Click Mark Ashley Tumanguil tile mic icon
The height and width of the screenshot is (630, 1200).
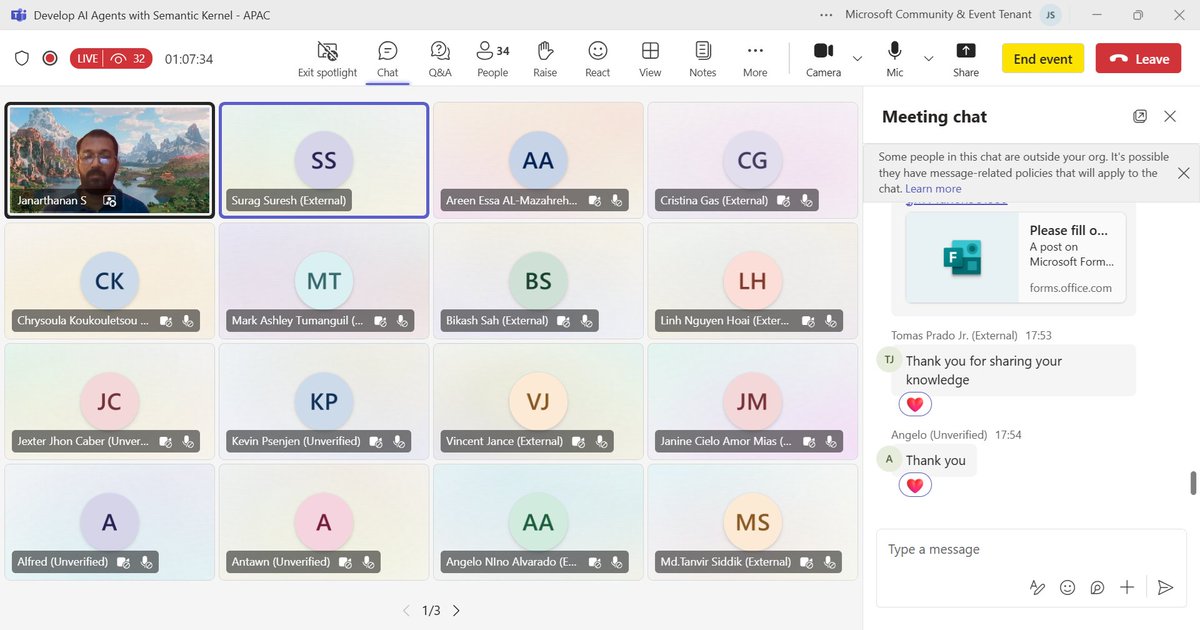402,321
